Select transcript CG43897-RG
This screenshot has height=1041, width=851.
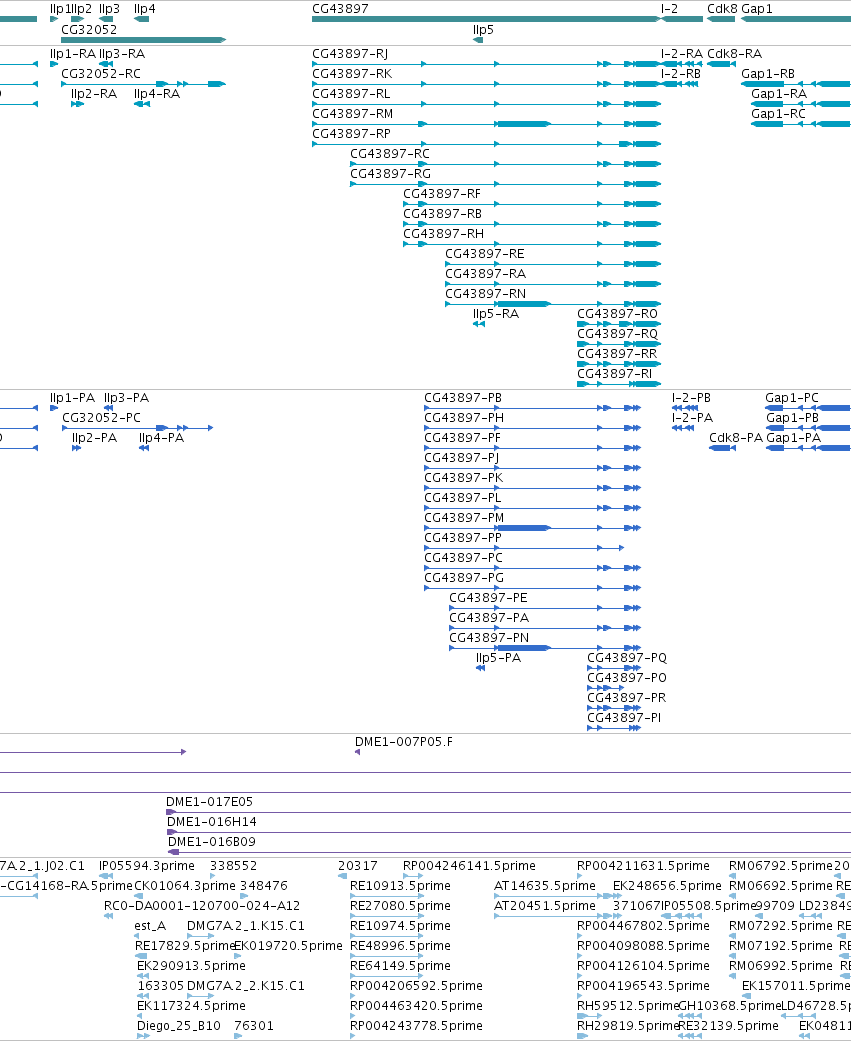(x=390, y=173)
